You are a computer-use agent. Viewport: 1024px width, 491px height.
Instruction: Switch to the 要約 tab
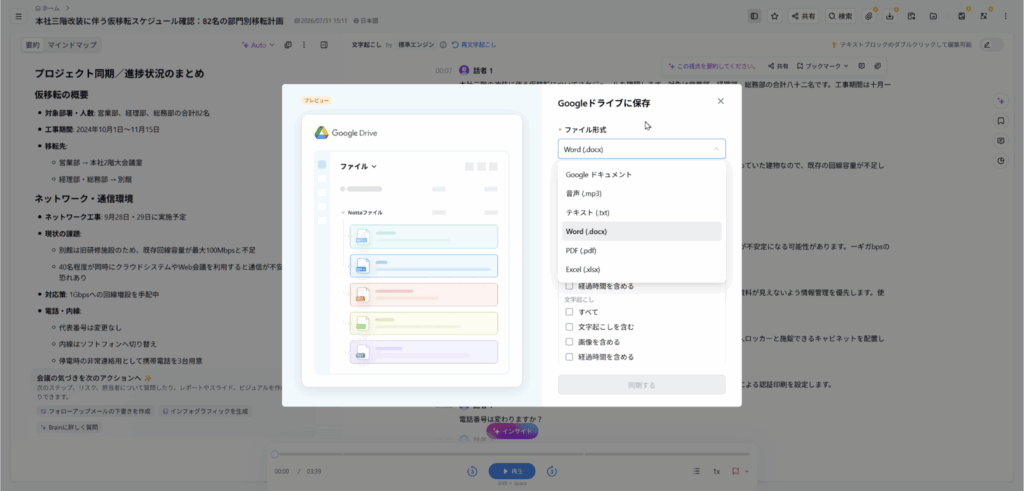[x=32, y=45]
